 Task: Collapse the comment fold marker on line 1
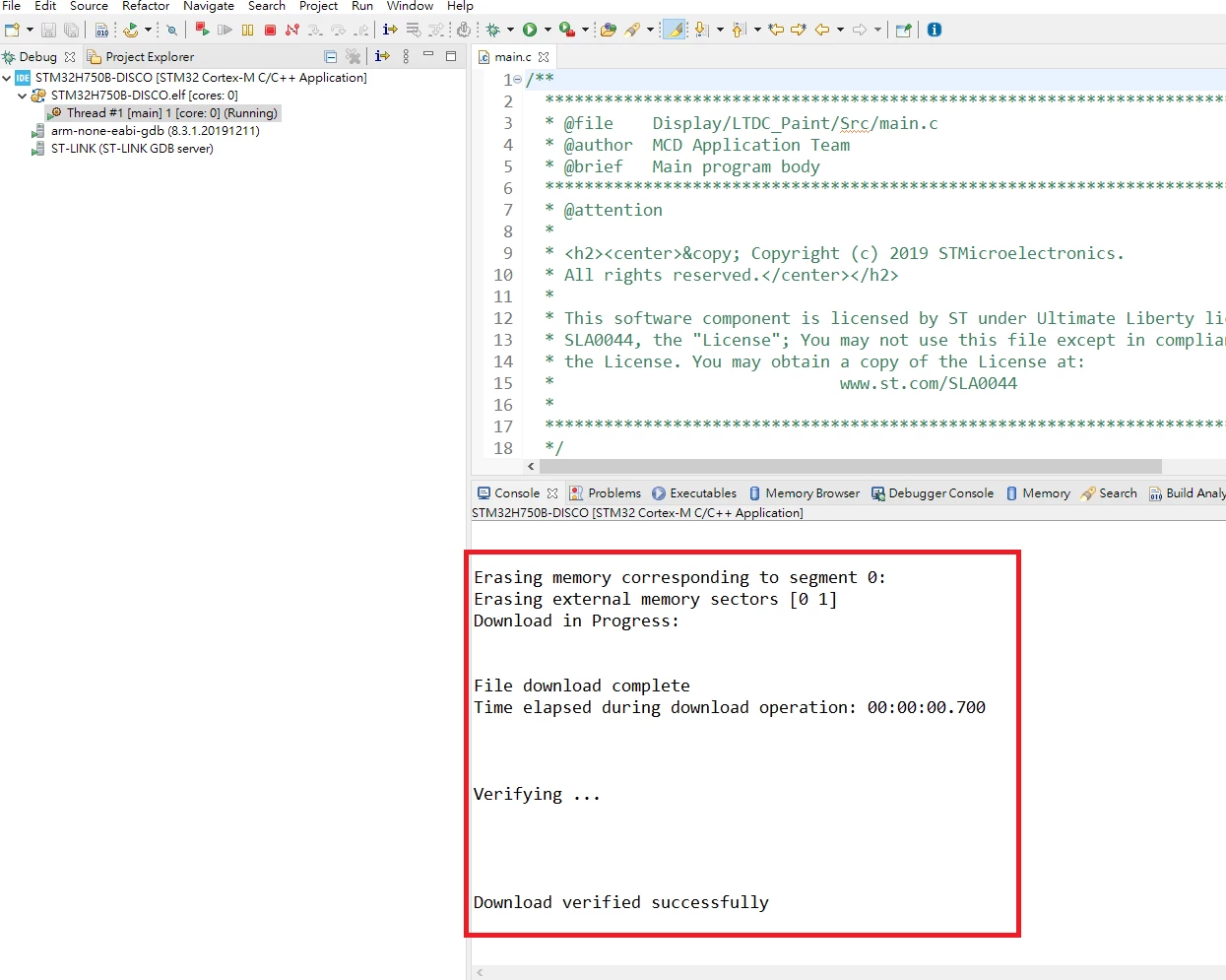coord(518,80)
